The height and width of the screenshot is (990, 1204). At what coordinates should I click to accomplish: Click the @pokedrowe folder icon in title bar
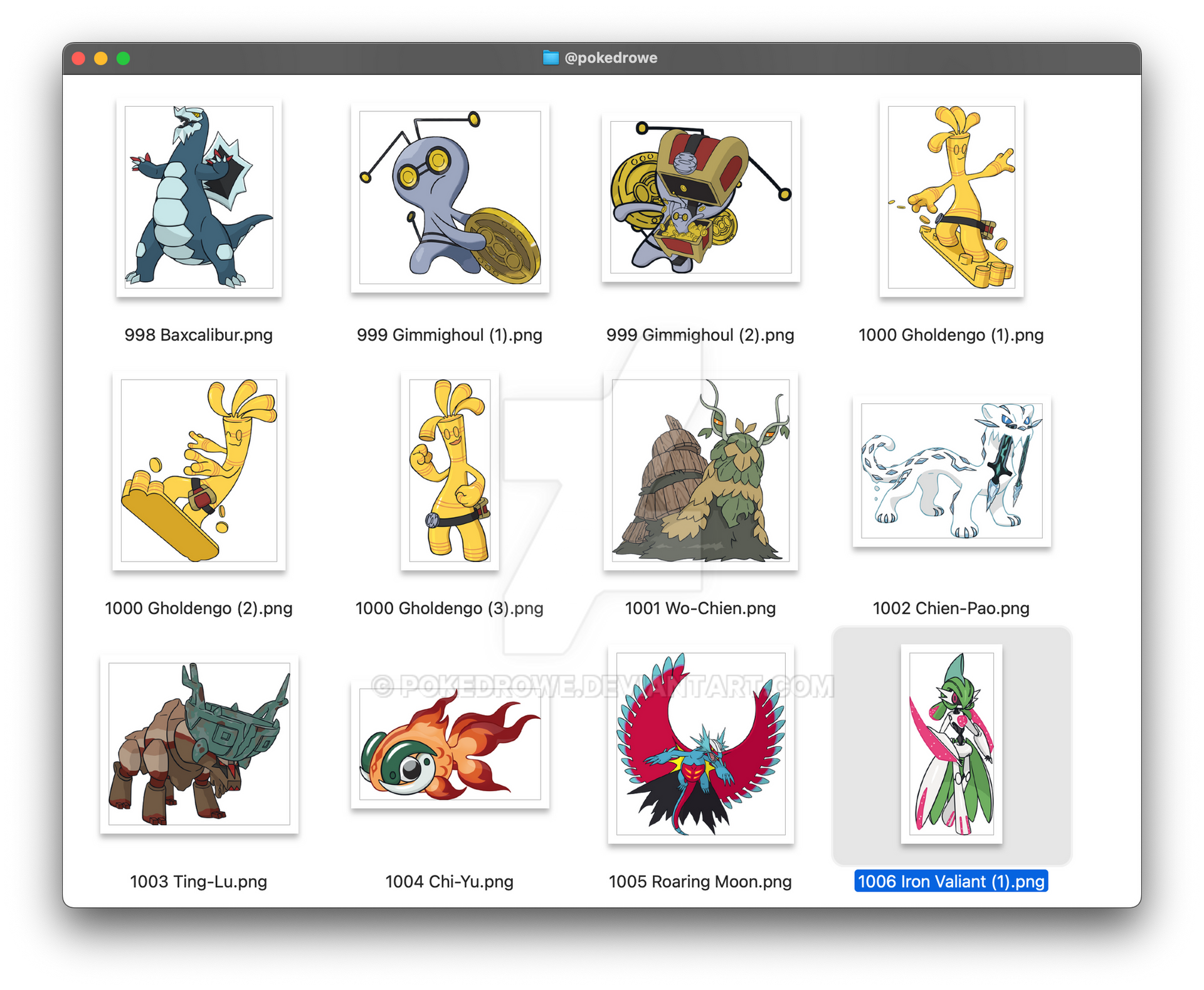(x=551, y=58)
